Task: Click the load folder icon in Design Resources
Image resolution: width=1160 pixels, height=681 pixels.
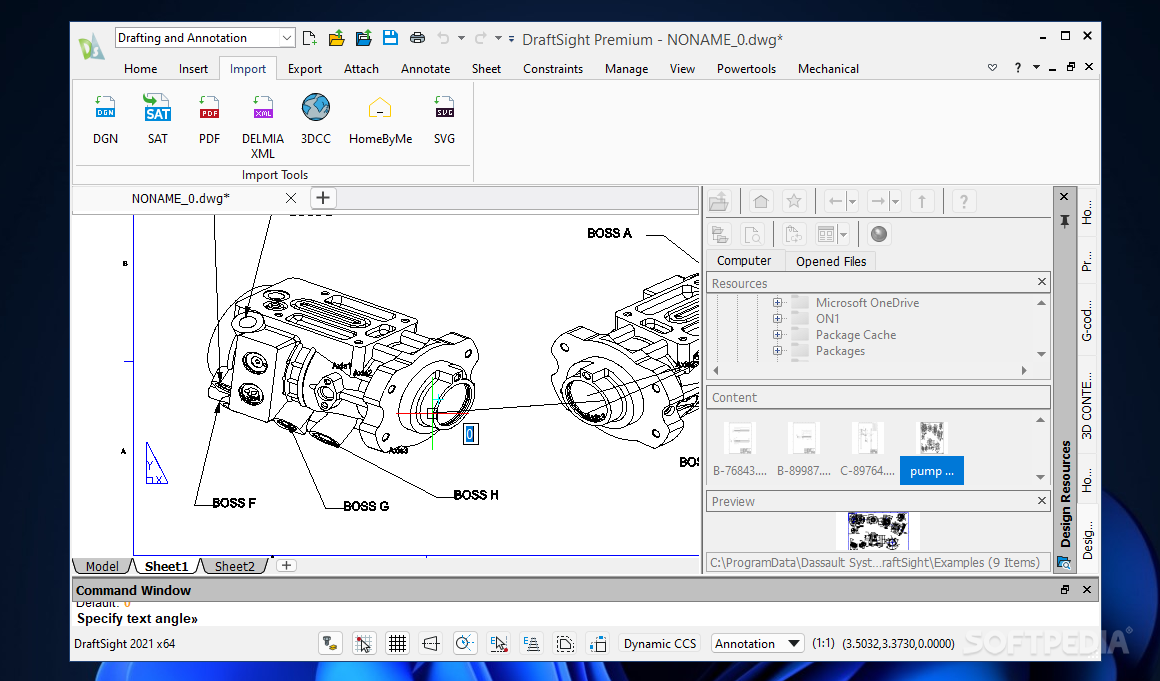Action: [719, 201]
